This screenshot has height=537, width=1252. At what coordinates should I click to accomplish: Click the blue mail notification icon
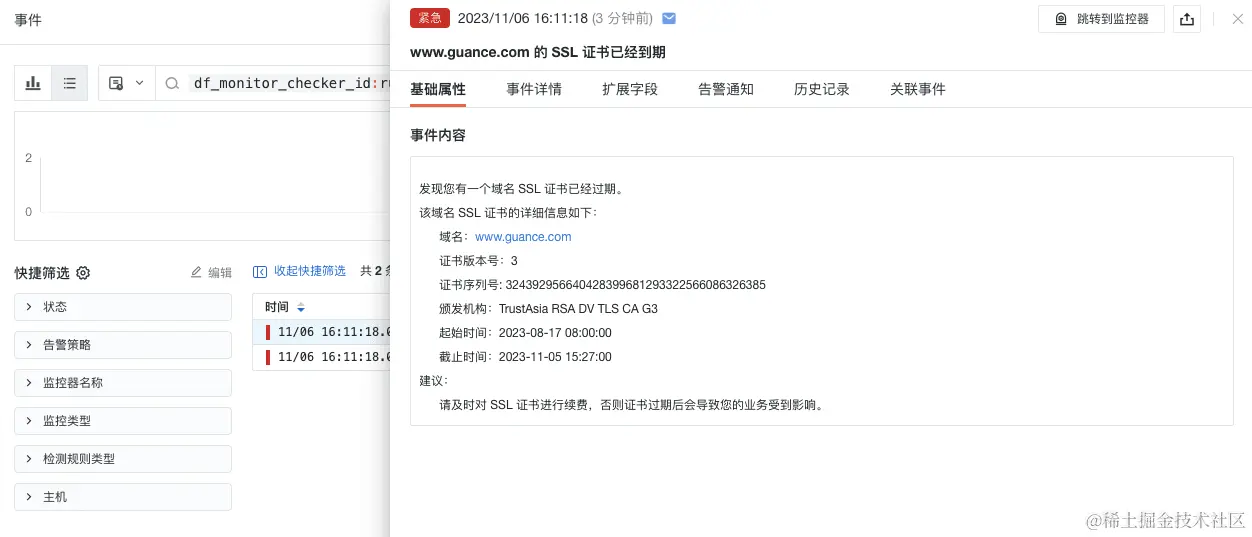(669, 18)
